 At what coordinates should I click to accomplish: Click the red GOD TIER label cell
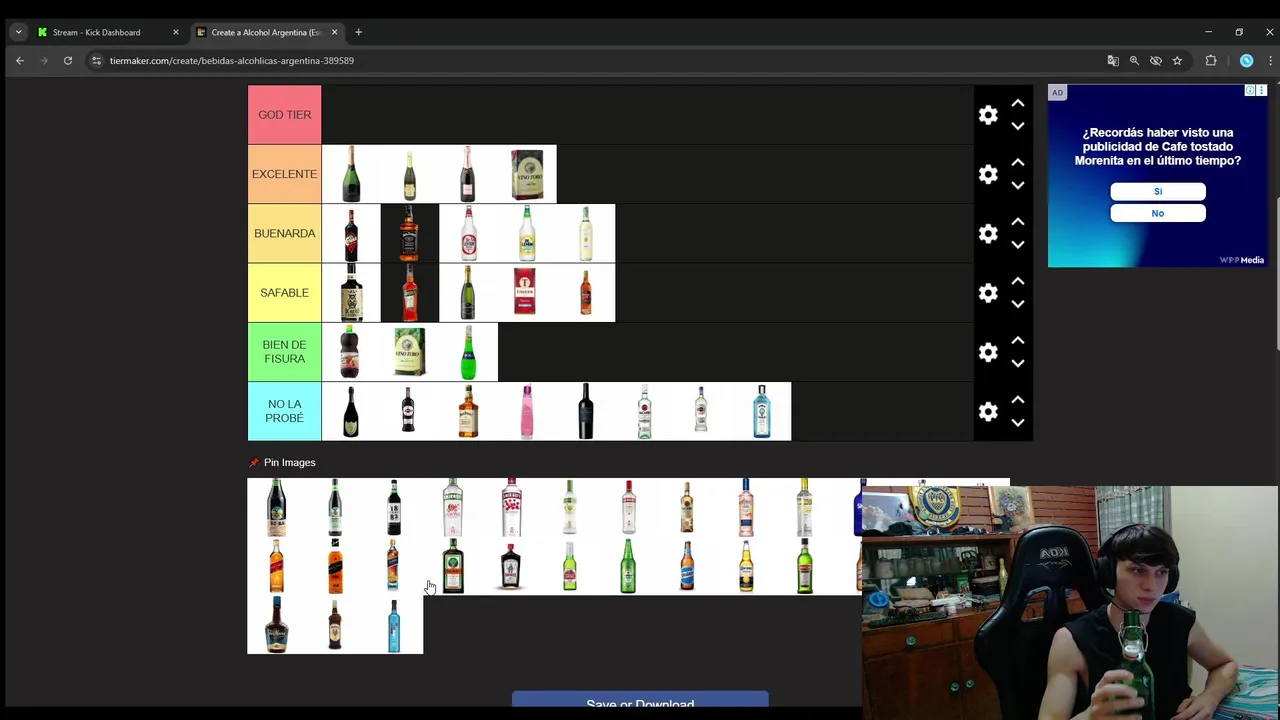[x=285, y=115]
